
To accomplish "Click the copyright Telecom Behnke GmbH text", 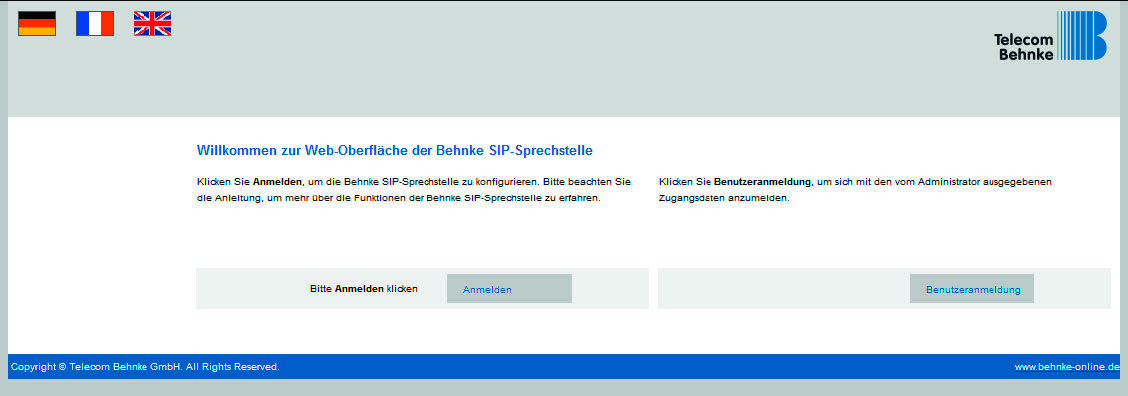I will 145,366.
